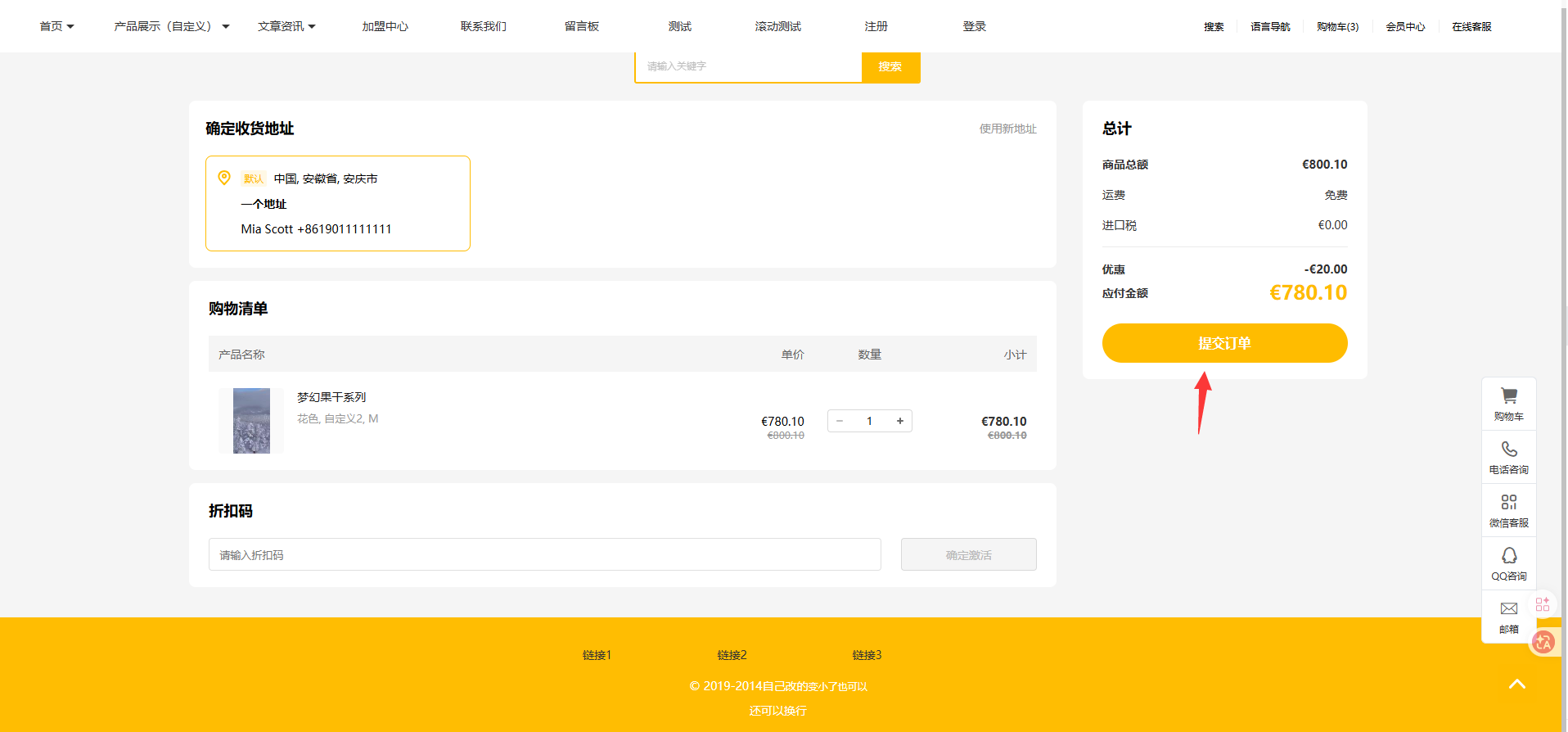Image resolution: width=1568 pixels, height=732 pixels.
Task: Expand the 文章资讯 dropdown menu
Action: tap(286, 26)
